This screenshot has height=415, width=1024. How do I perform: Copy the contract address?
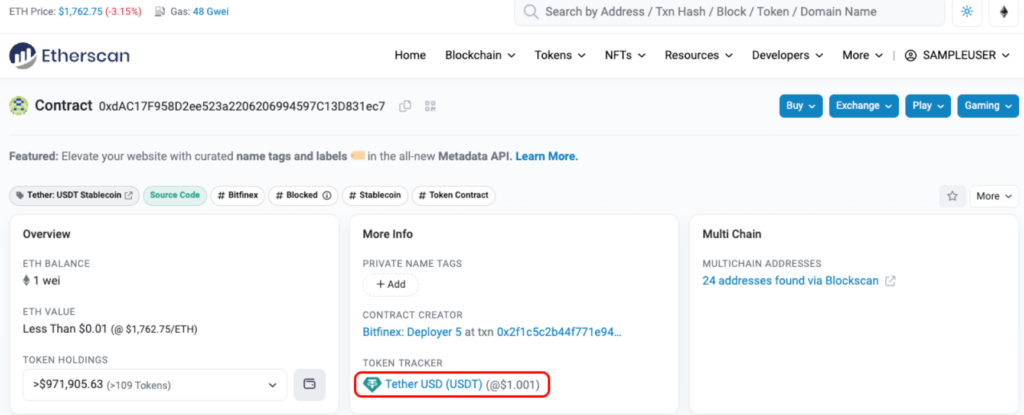click(x=405, y=106)
